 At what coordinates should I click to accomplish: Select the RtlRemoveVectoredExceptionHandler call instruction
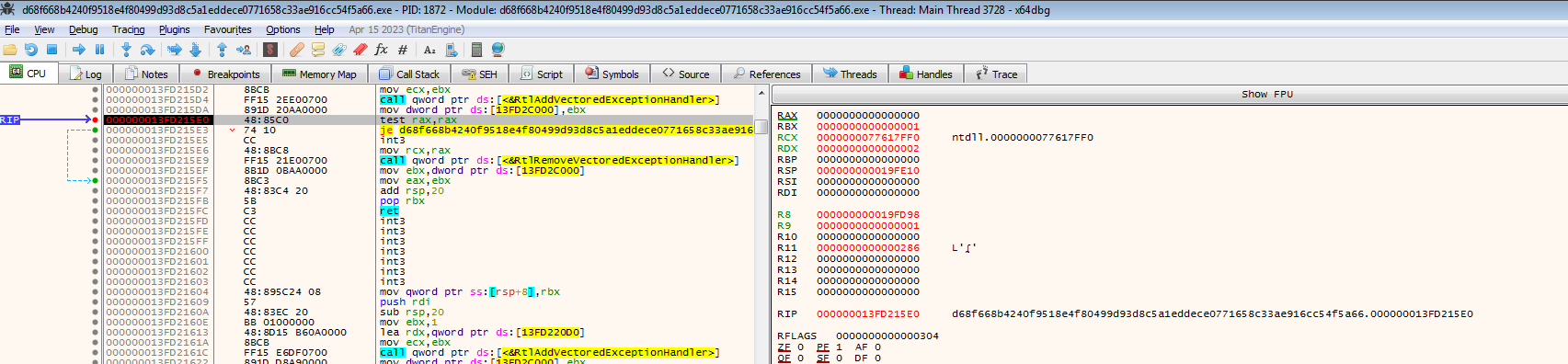[559, 160]
